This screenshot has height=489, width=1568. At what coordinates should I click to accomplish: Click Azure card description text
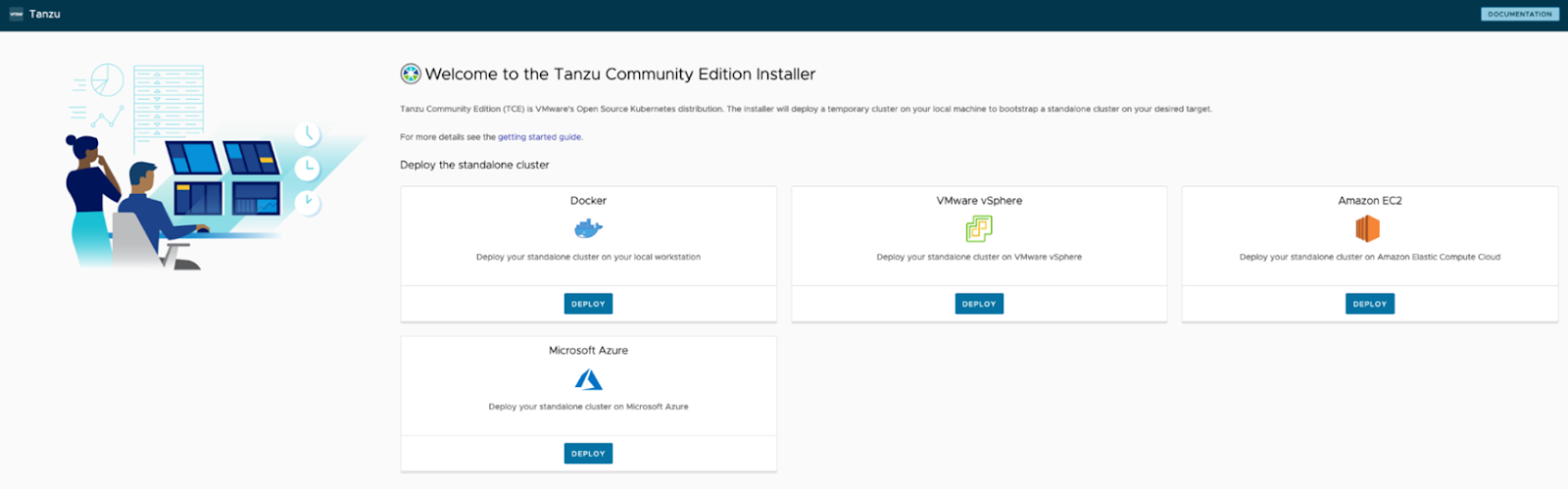[588, 407]
